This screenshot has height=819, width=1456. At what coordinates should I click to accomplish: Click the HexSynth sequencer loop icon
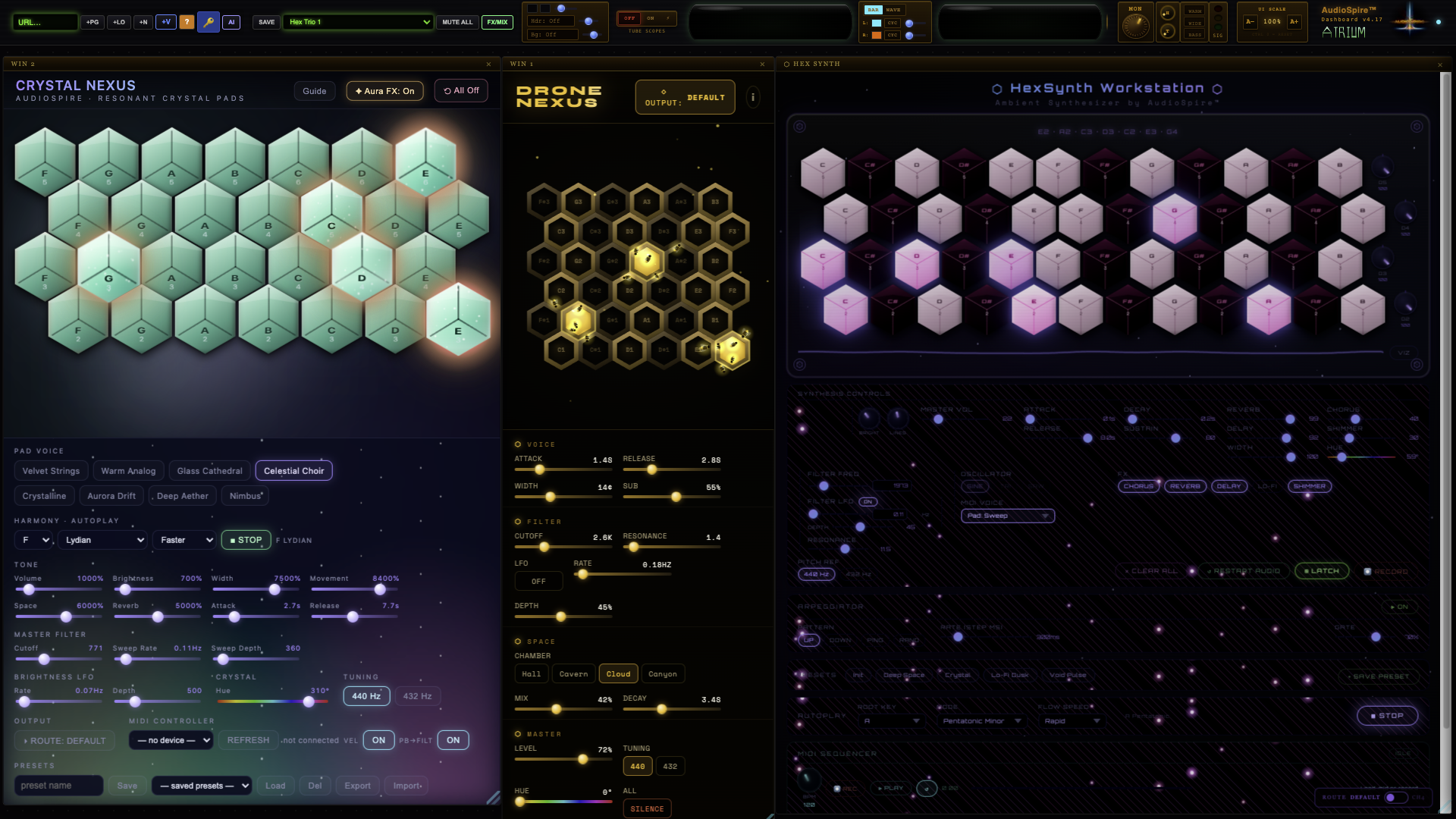pos(926,789)
